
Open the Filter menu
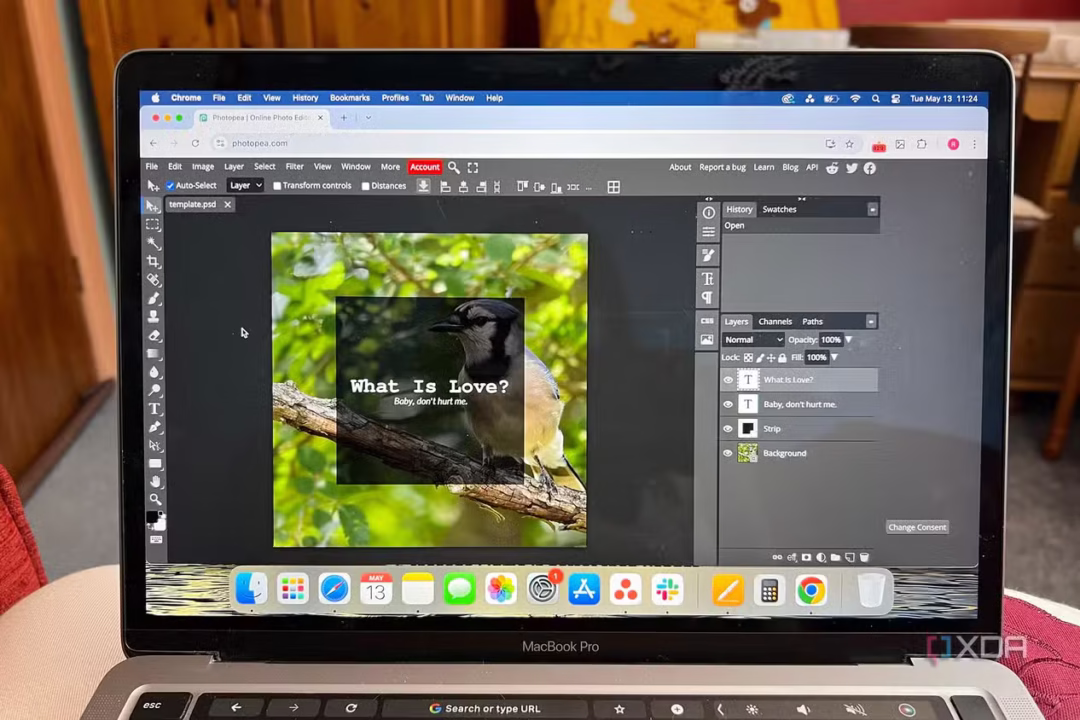tap(295, 167)
